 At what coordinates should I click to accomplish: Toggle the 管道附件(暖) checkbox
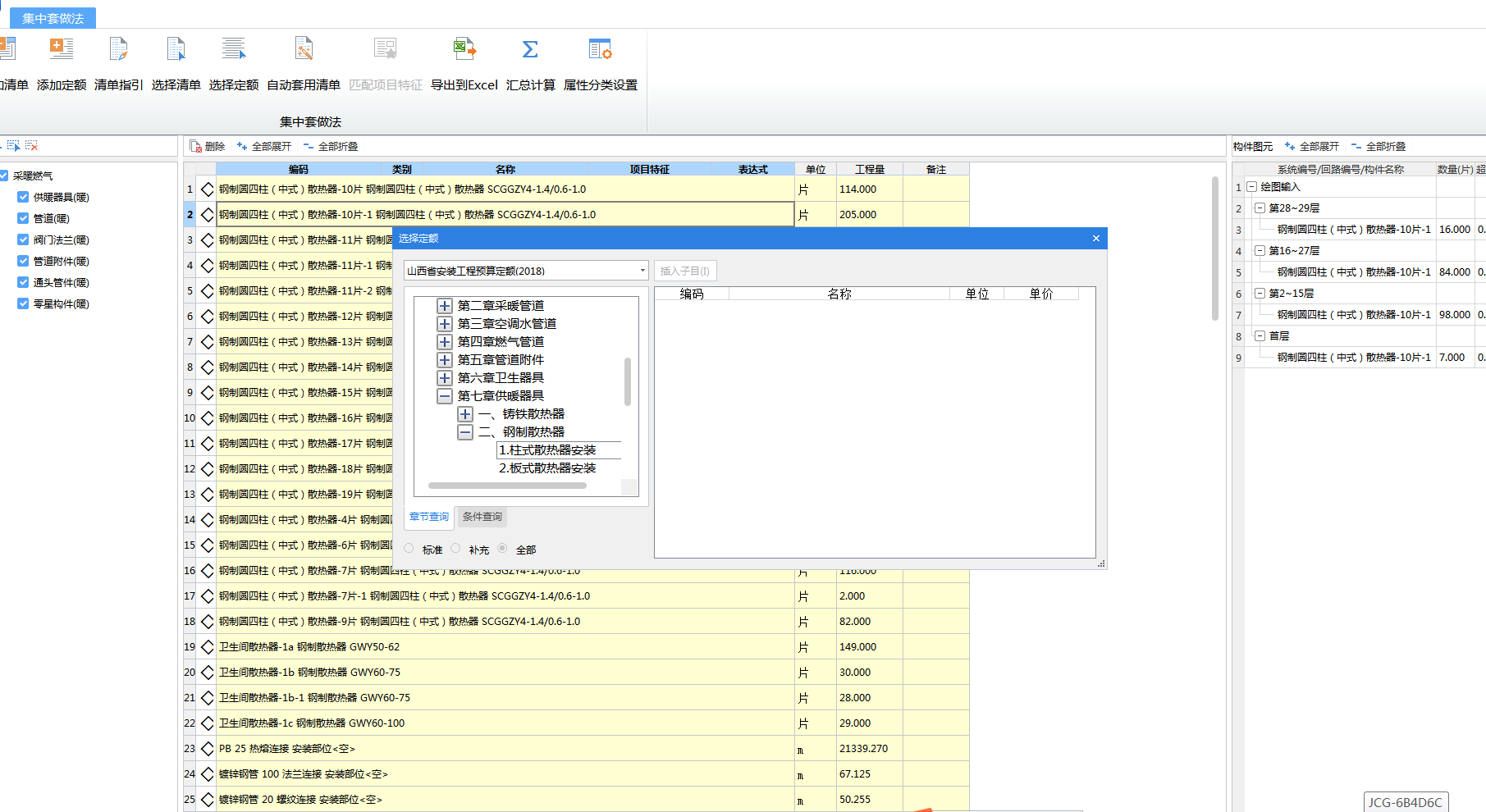click(23, 261)
